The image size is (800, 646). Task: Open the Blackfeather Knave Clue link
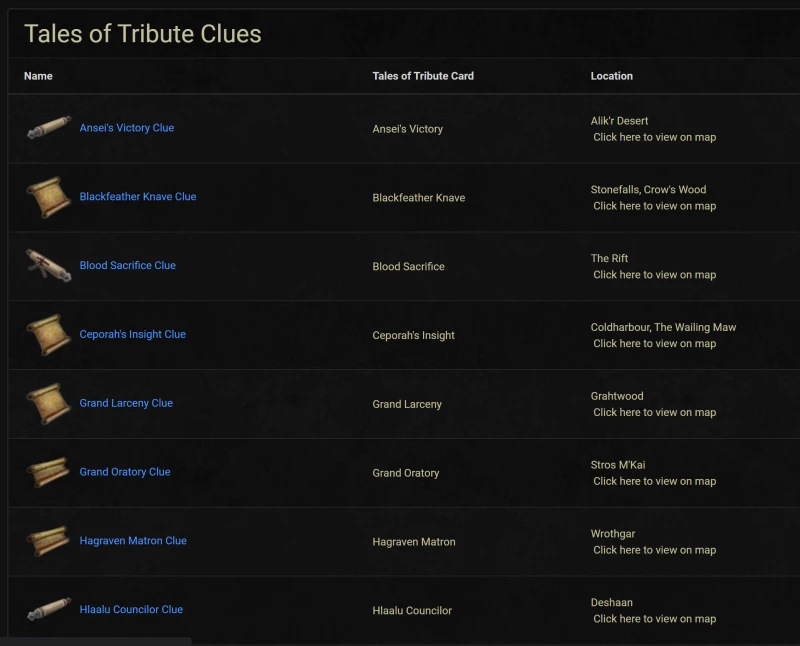[x=138, y=196]
